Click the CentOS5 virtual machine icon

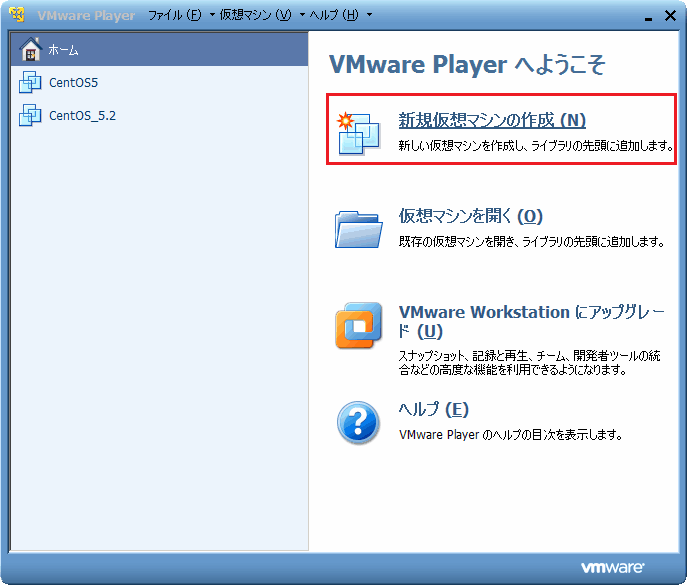coord(30,82)
